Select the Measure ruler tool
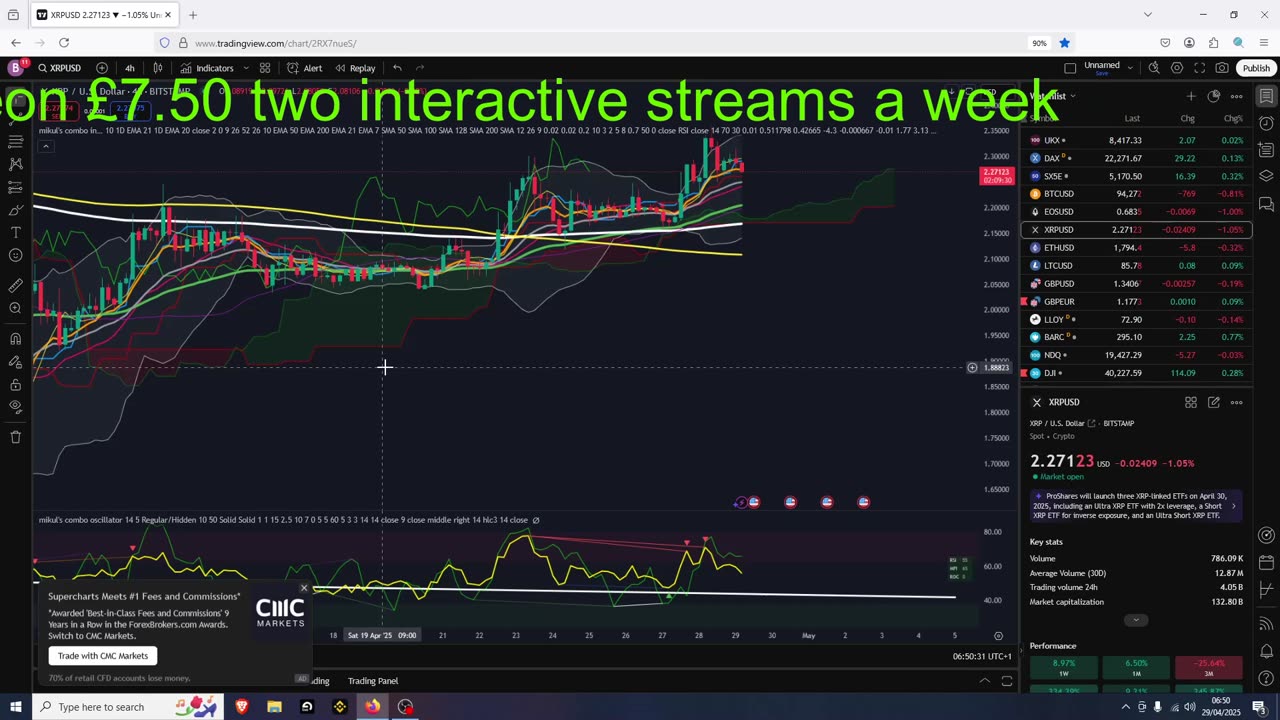 [x=15, y=286]
